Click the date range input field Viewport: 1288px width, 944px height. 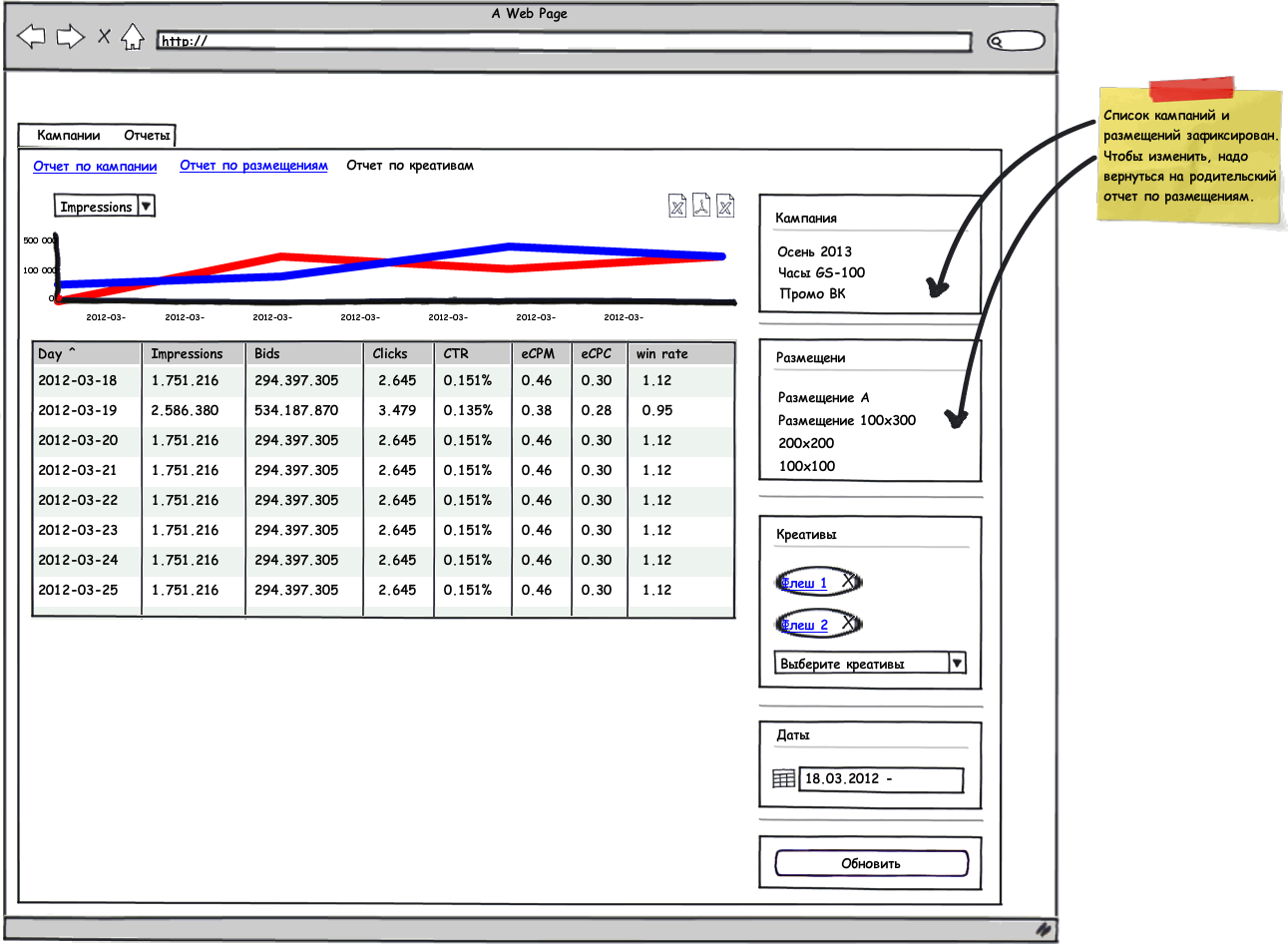tap(882, 779)
